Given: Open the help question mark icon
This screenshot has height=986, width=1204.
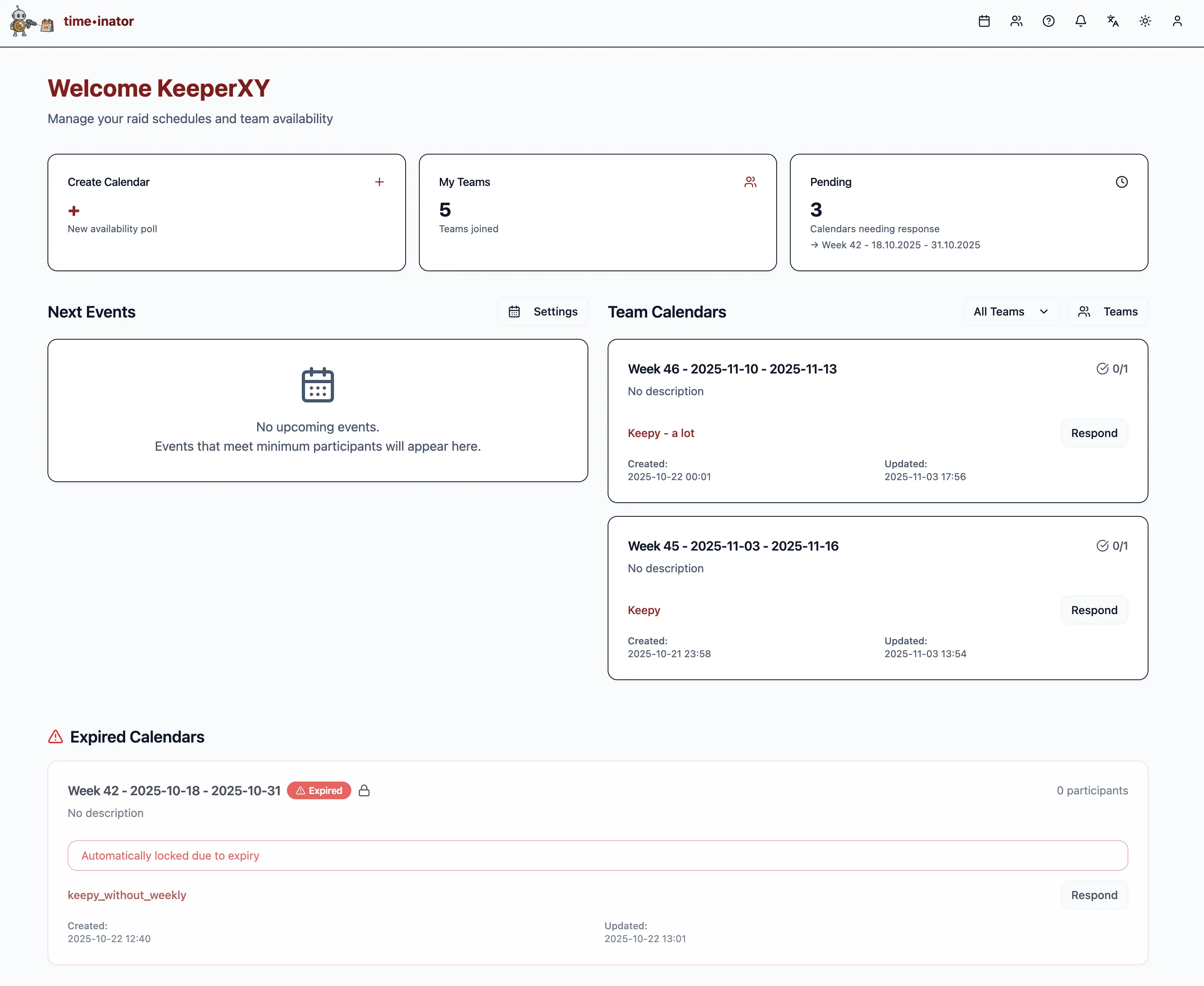Looking at the screenshot, I should [1048, 21].
